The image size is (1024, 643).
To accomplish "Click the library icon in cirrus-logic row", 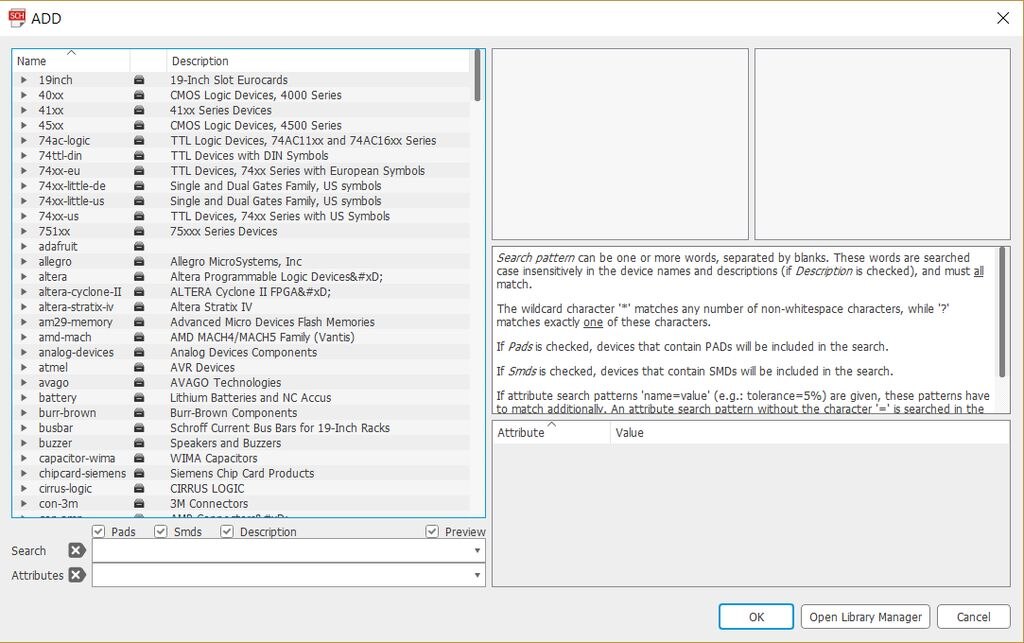I will coord(138,488).
